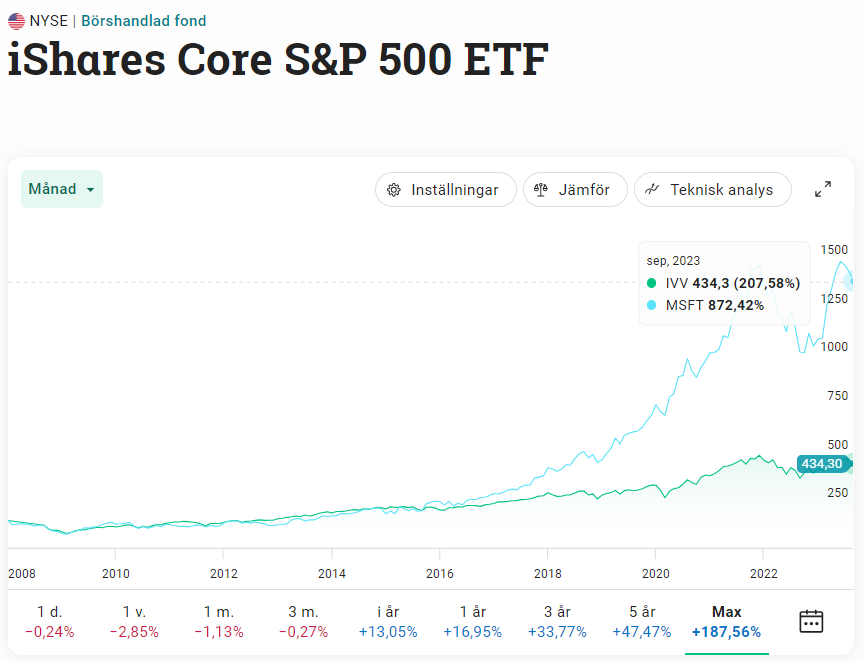Click the gear icon in Inställningar
The image size is (864, 662).
click(394, 190)
